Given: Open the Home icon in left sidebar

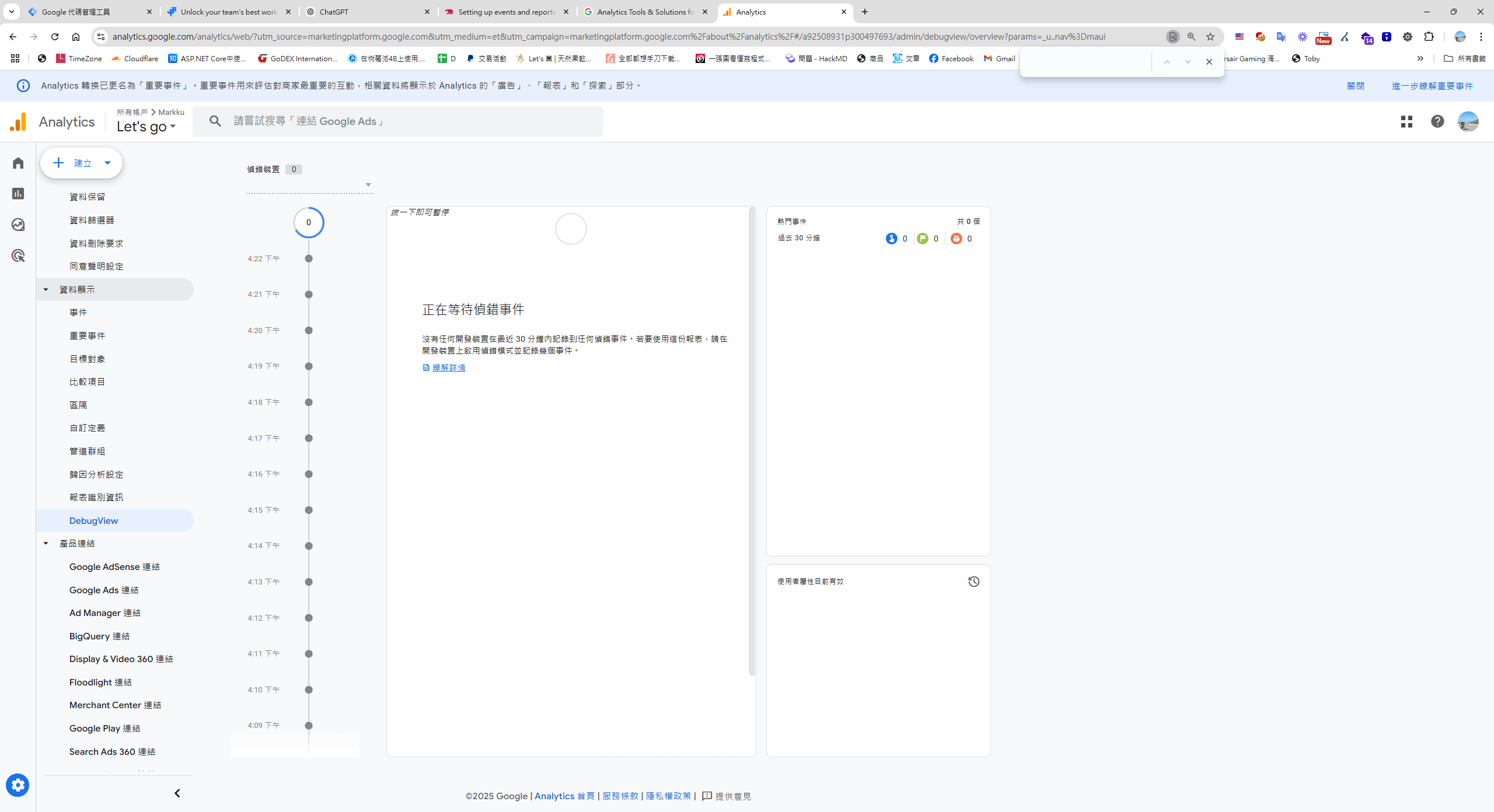Looking at the screenshot, I should (18, 163).
